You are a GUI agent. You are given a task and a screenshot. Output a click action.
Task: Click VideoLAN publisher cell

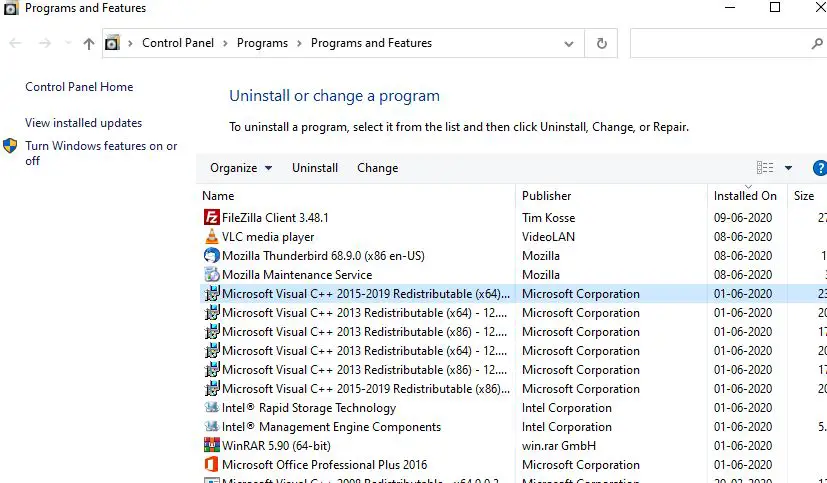549,236
